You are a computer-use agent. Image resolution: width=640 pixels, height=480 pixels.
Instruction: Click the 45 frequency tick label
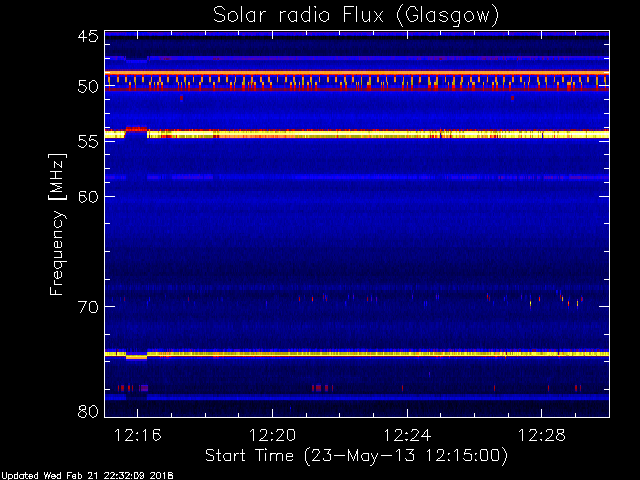tap(88, 37)
